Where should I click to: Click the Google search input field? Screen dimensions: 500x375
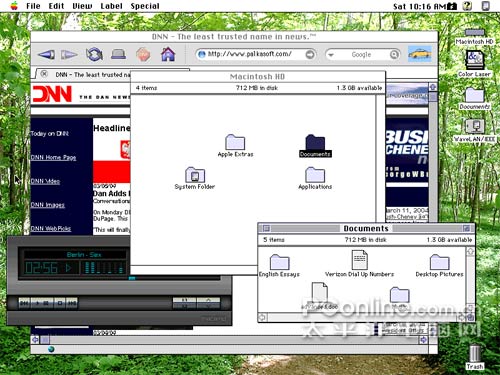click(362, 54)
